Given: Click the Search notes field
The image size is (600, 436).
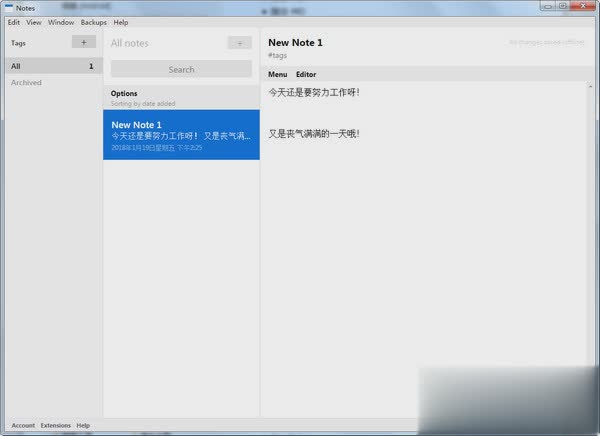Looking at the screenshot, I should click(x=181, y=69).
